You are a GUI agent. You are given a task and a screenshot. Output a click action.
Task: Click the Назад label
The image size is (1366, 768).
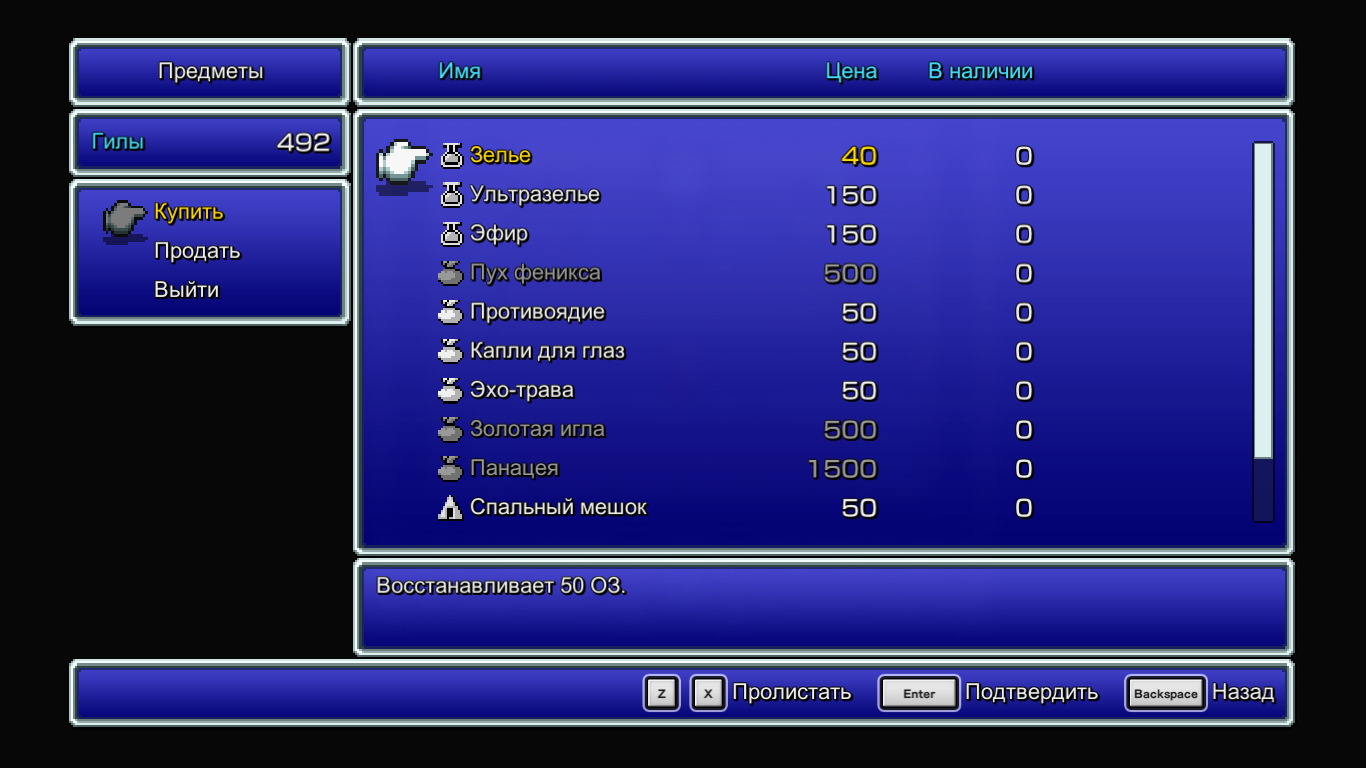click(x=1243, y=692)
